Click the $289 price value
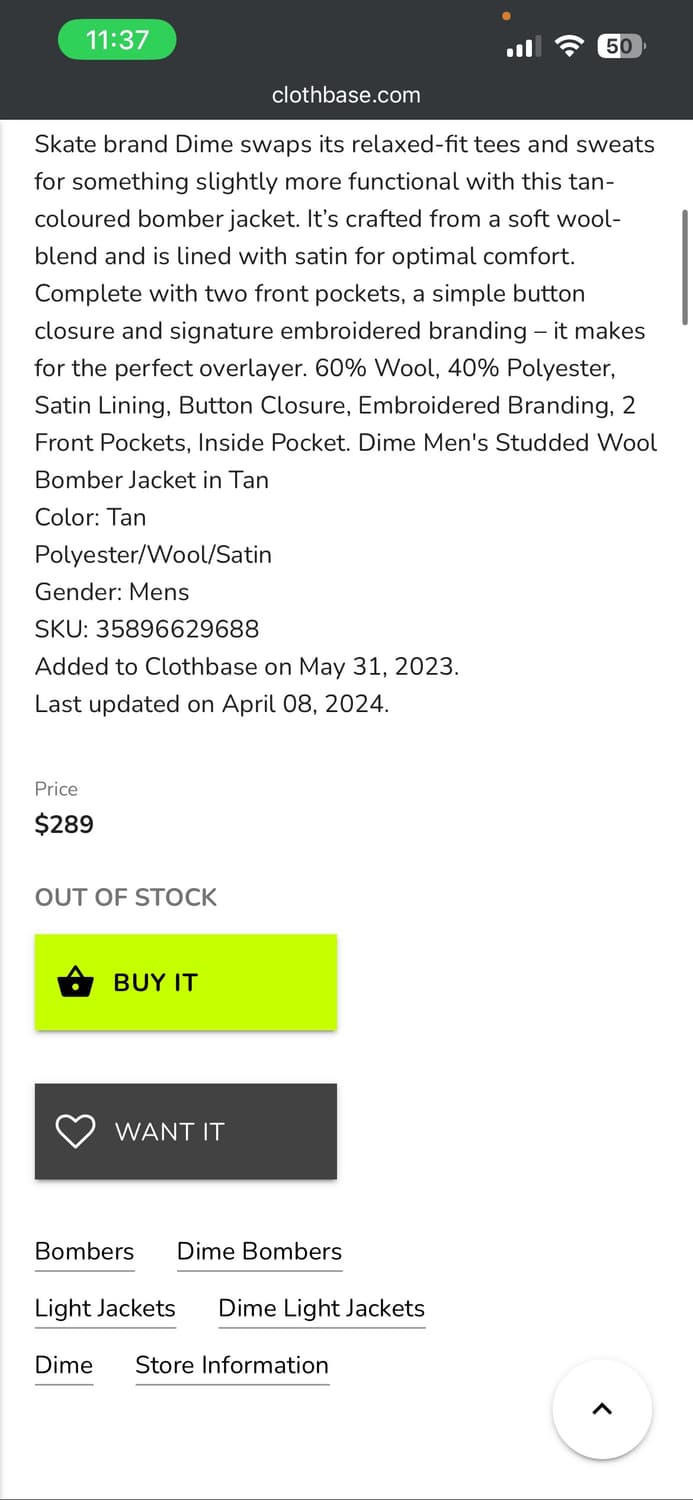Image resolution: width=693 pixels, height=1500 pixels. pyautogui.click(x=64, y=824)
